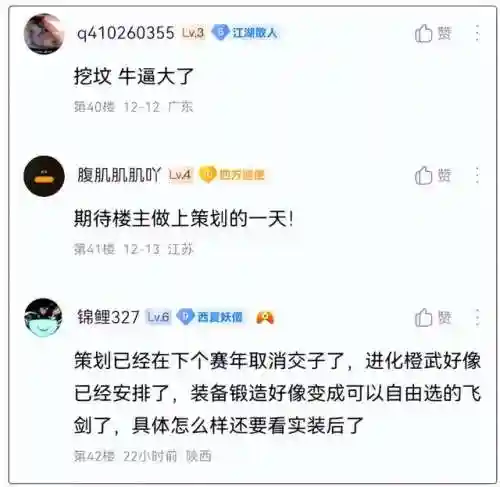Open the black avatar of 腹肌肌肌吖
Image resolution: width=500 pixels, height=487 pixels.
coord(44,176)
